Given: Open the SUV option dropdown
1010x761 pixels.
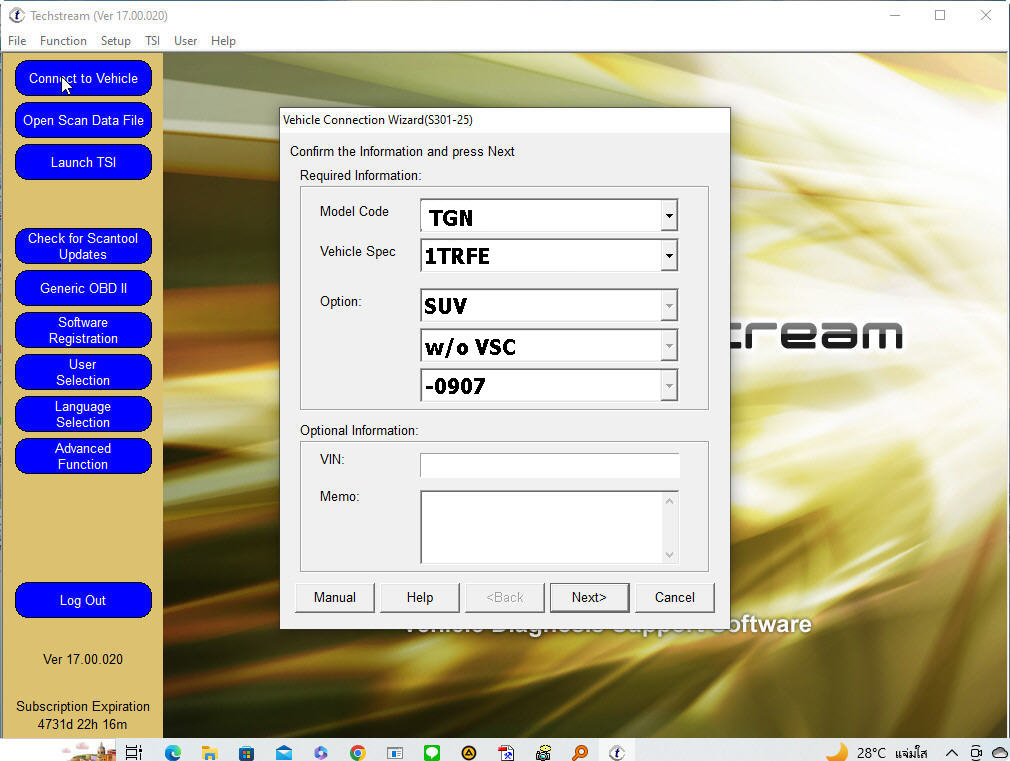Looking at the screenshot, I should 669,306.
